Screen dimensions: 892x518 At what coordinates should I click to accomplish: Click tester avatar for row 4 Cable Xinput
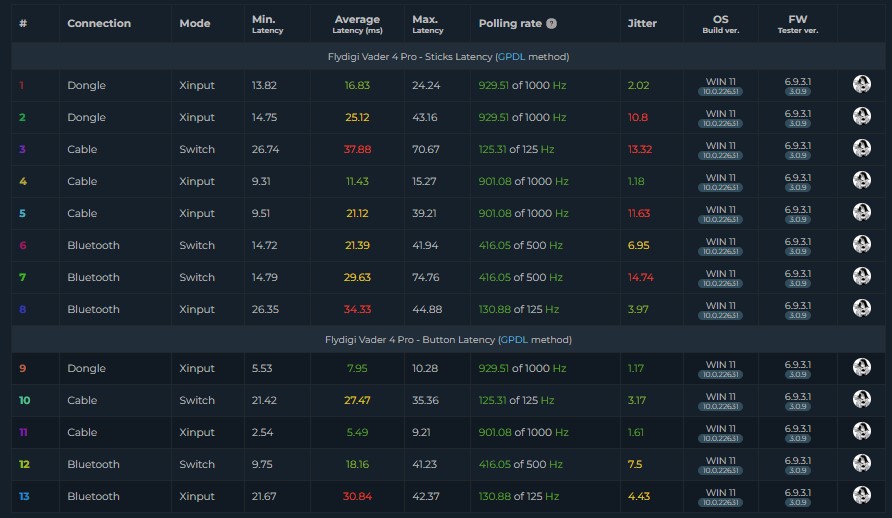[862, 180]
